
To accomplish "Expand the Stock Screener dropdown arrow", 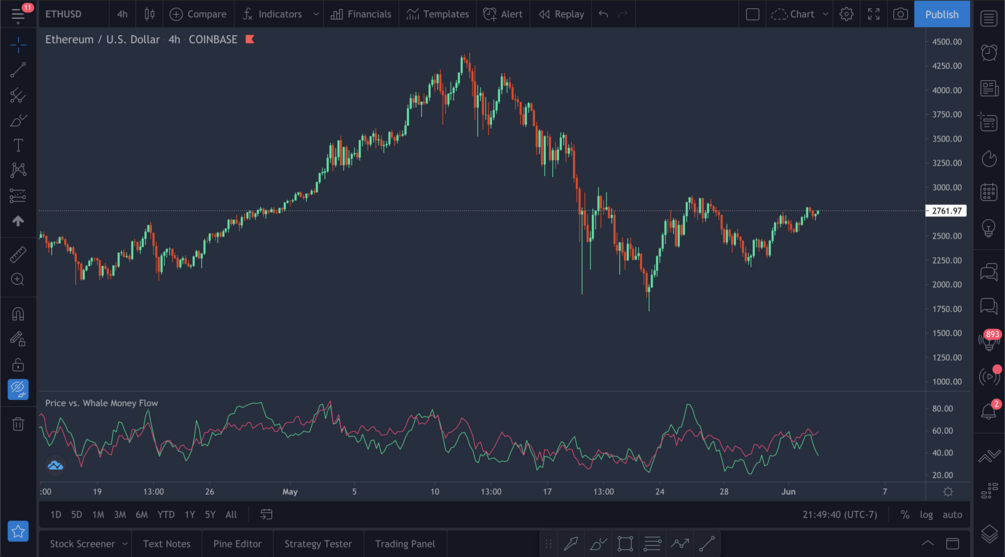I will (x=125, y=544).
